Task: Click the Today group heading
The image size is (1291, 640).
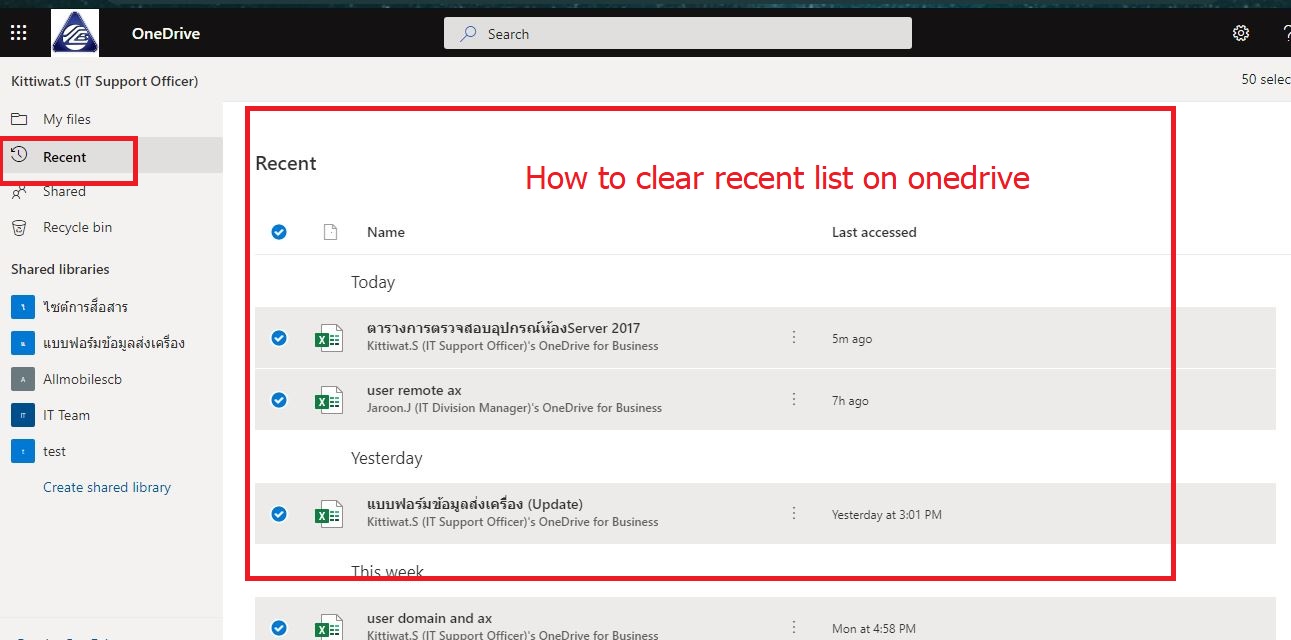Action: coord(373,282)
